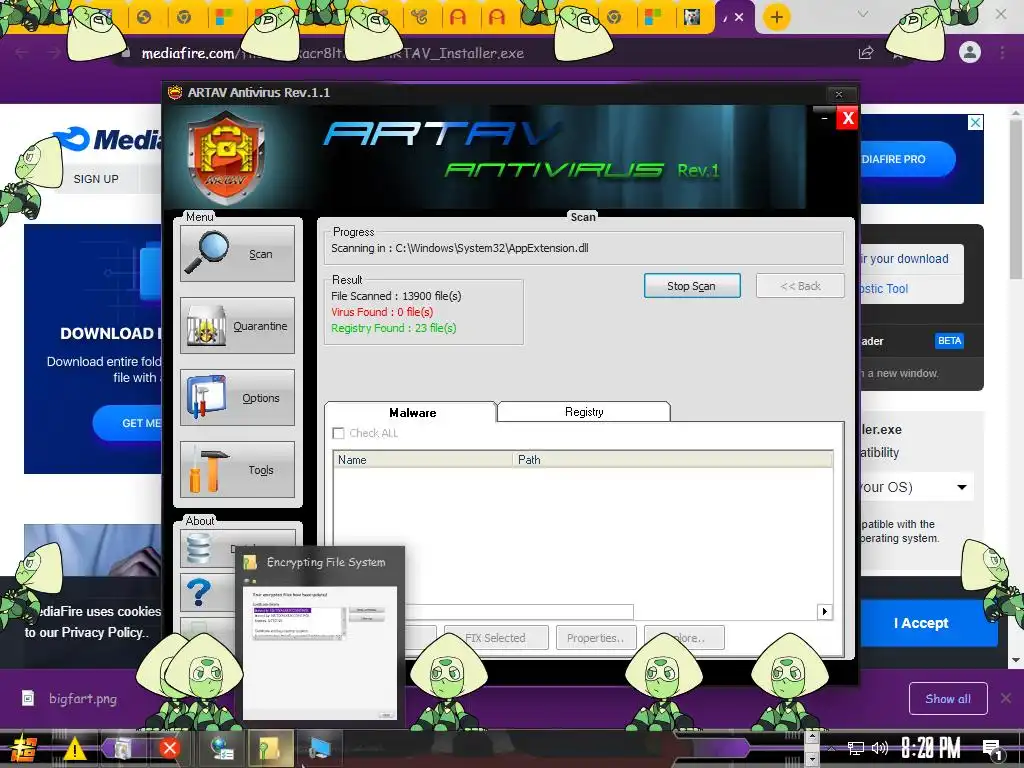Switch to the Registry tab
1024x768 pixels.
click(x=584, y=412)
